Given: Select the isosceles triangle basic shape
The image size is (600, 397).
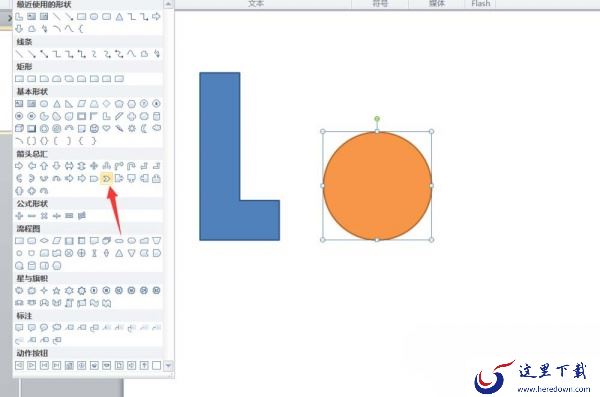Looking at the screenshot, I should coord(57,104).
